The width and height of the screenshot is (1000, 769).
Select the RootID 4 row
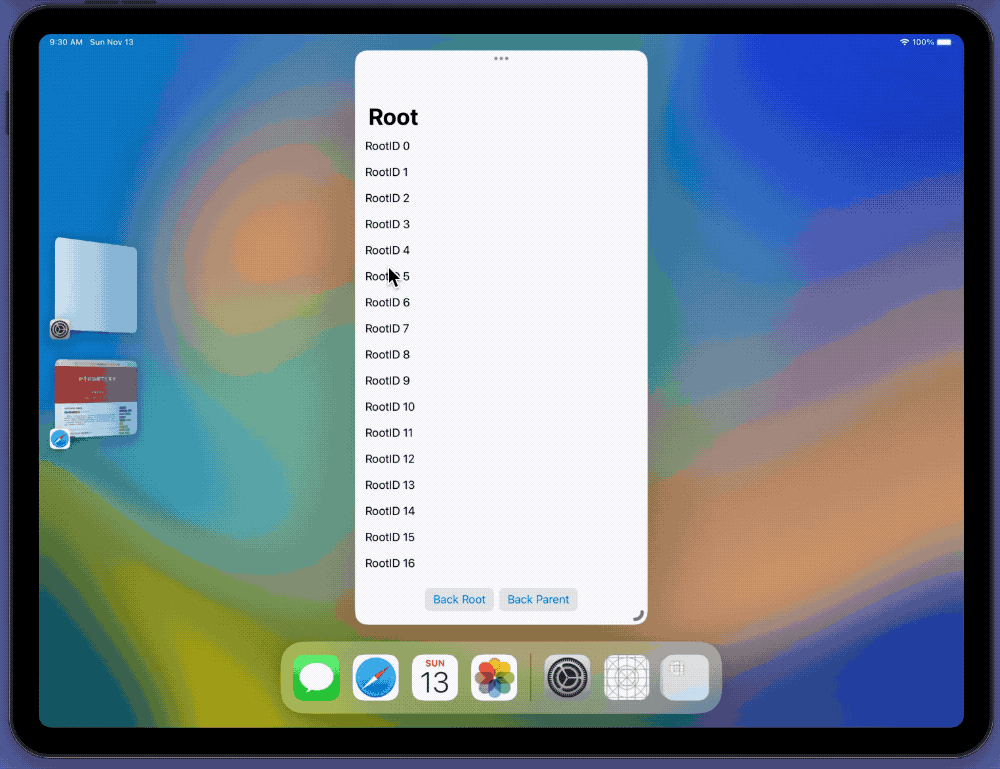coord(501,251)
